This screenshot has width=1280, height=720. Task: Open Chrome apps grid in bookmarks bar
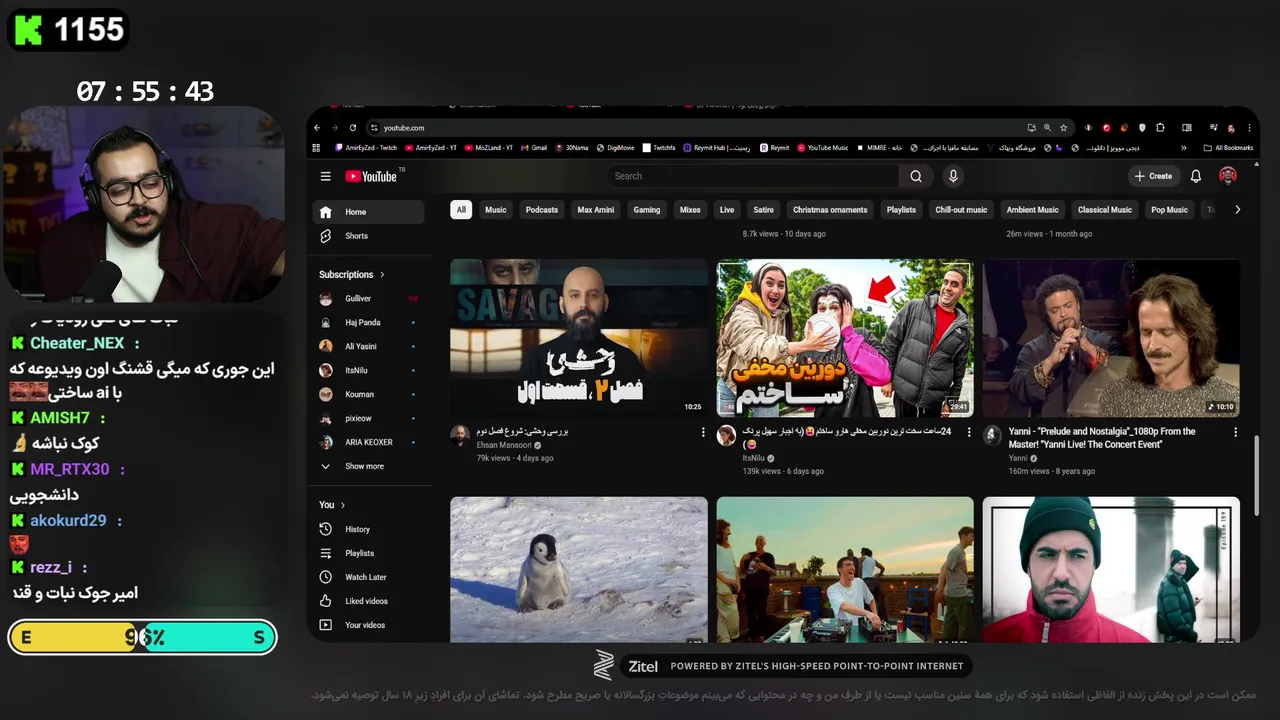(x=317, y=148)
